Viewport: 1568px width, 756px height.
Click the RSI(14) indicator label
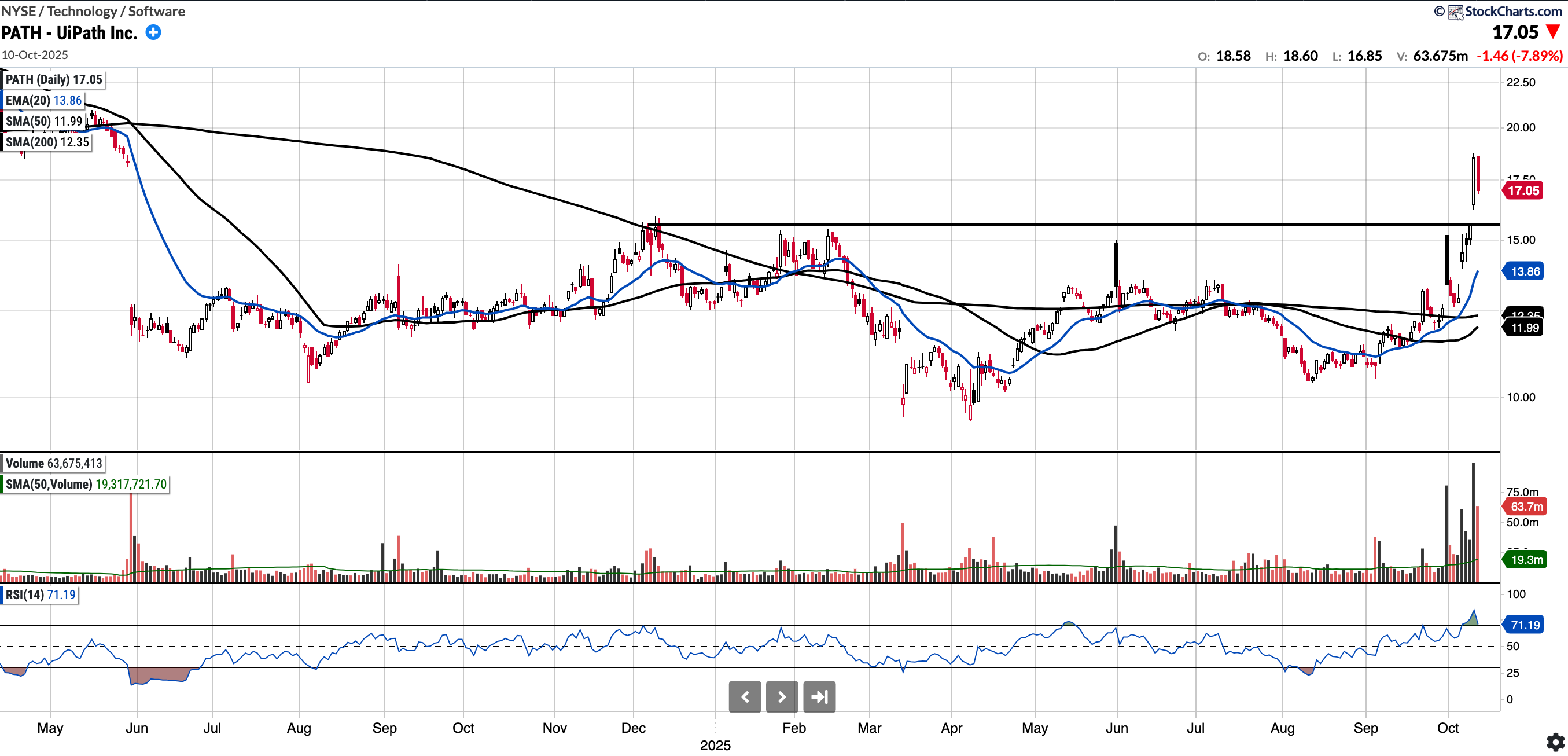pyautogui.click(x=40, y=594)
